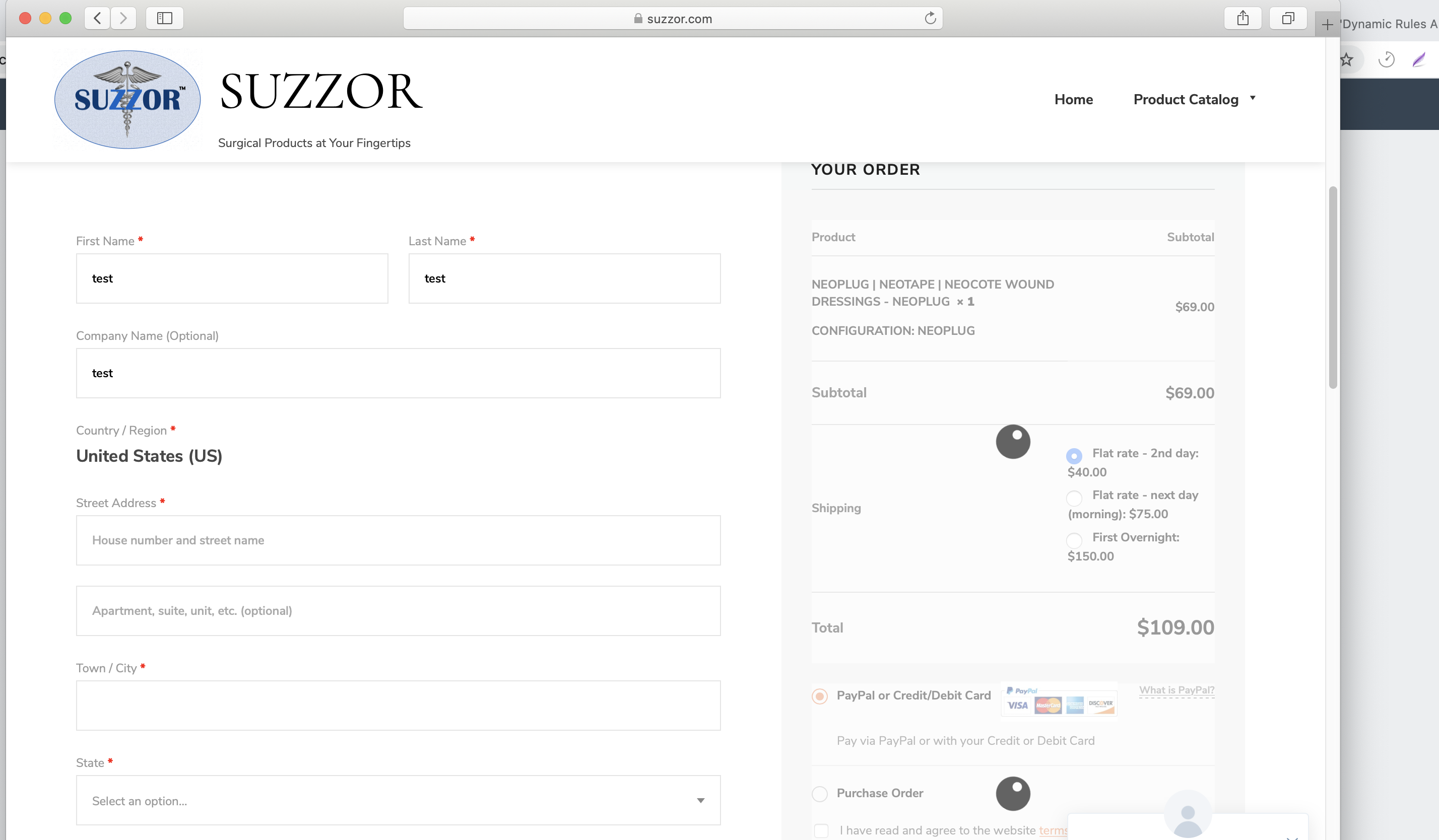Click the Safari back arrow button
Image resolution: width=1439 pixels, height=840 pixels.
[x=98, y=18]
